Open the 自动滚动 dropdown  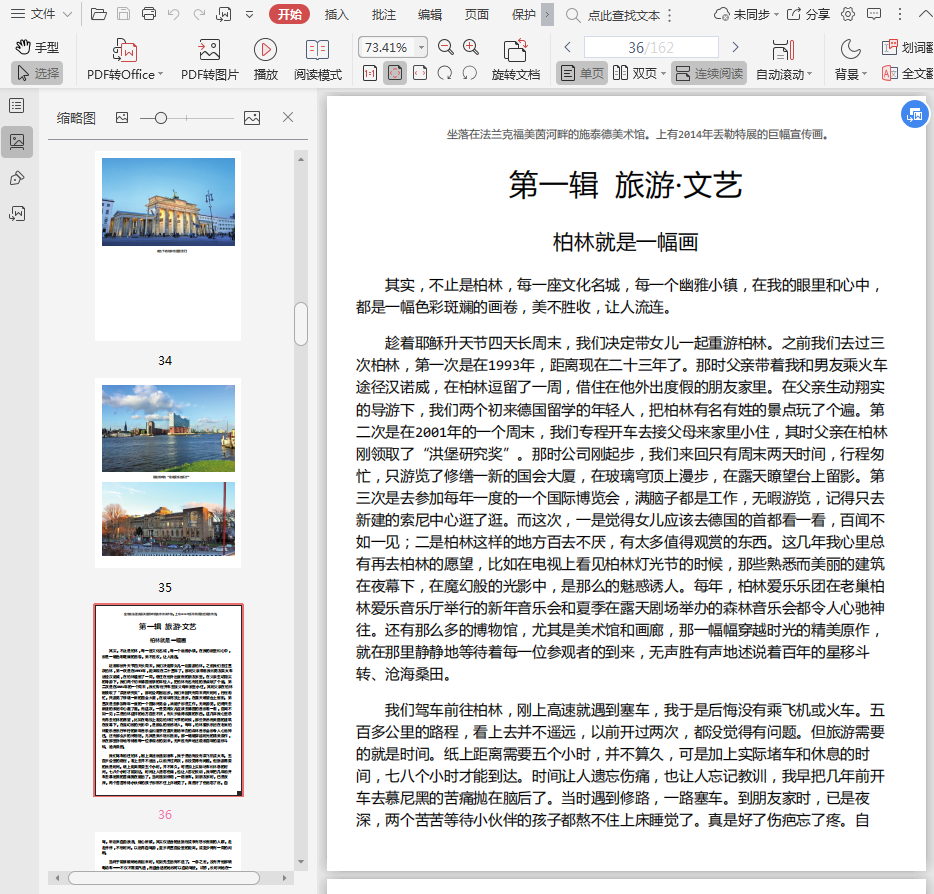click(810, 75)
